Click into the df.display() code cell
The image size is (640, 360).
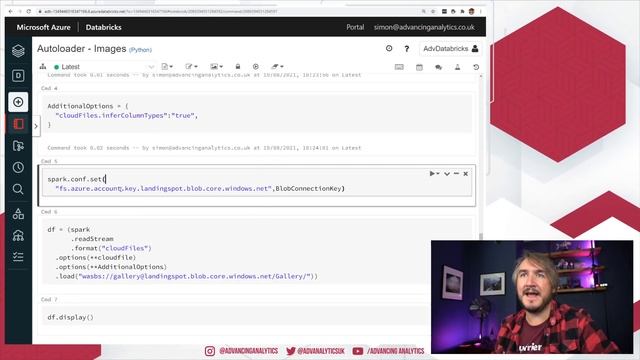click(237, 317)
